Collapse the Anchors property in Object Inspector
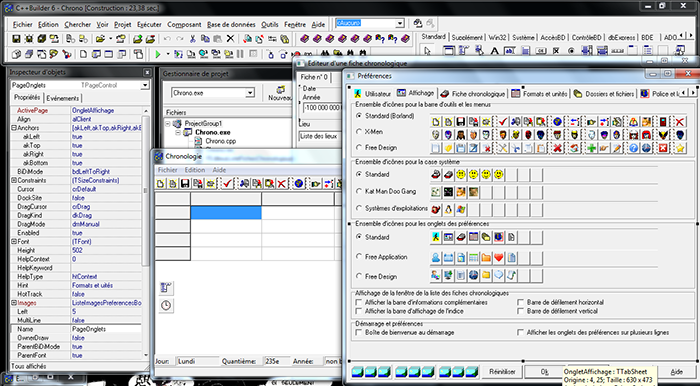Screen dimensions: 700x386 13,128
